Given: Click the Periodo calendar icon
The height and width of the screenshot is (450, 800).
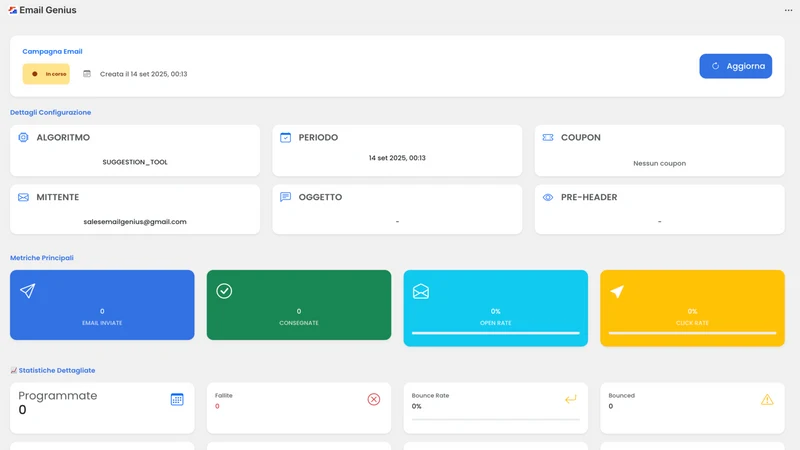Looking at the screenshot, I should tap(285, 137).
